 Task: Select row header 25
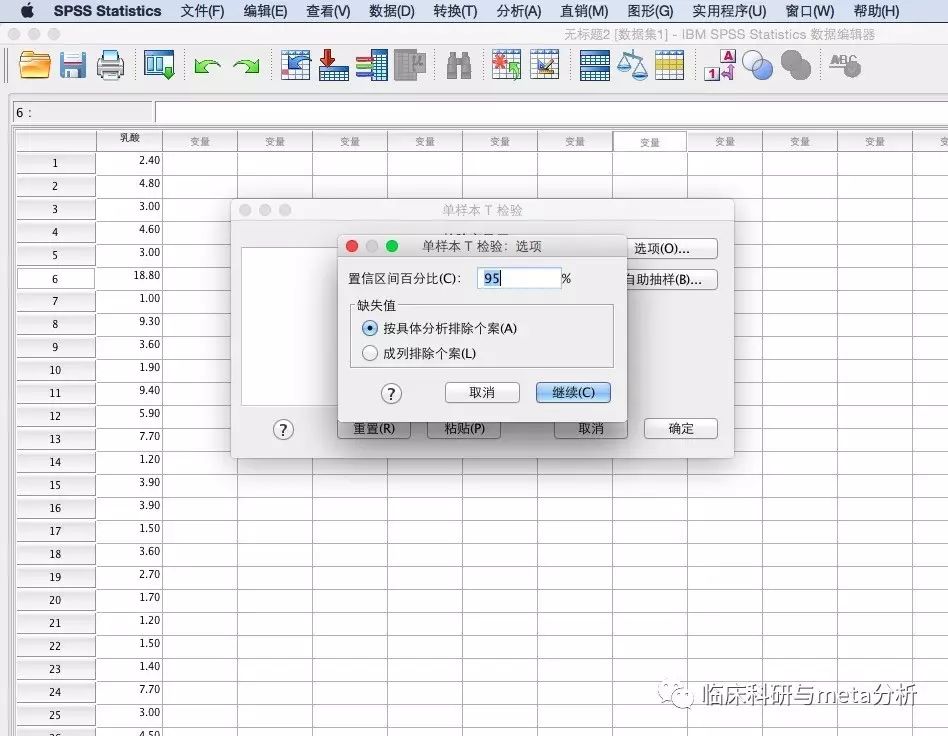[x=55, y=715]
